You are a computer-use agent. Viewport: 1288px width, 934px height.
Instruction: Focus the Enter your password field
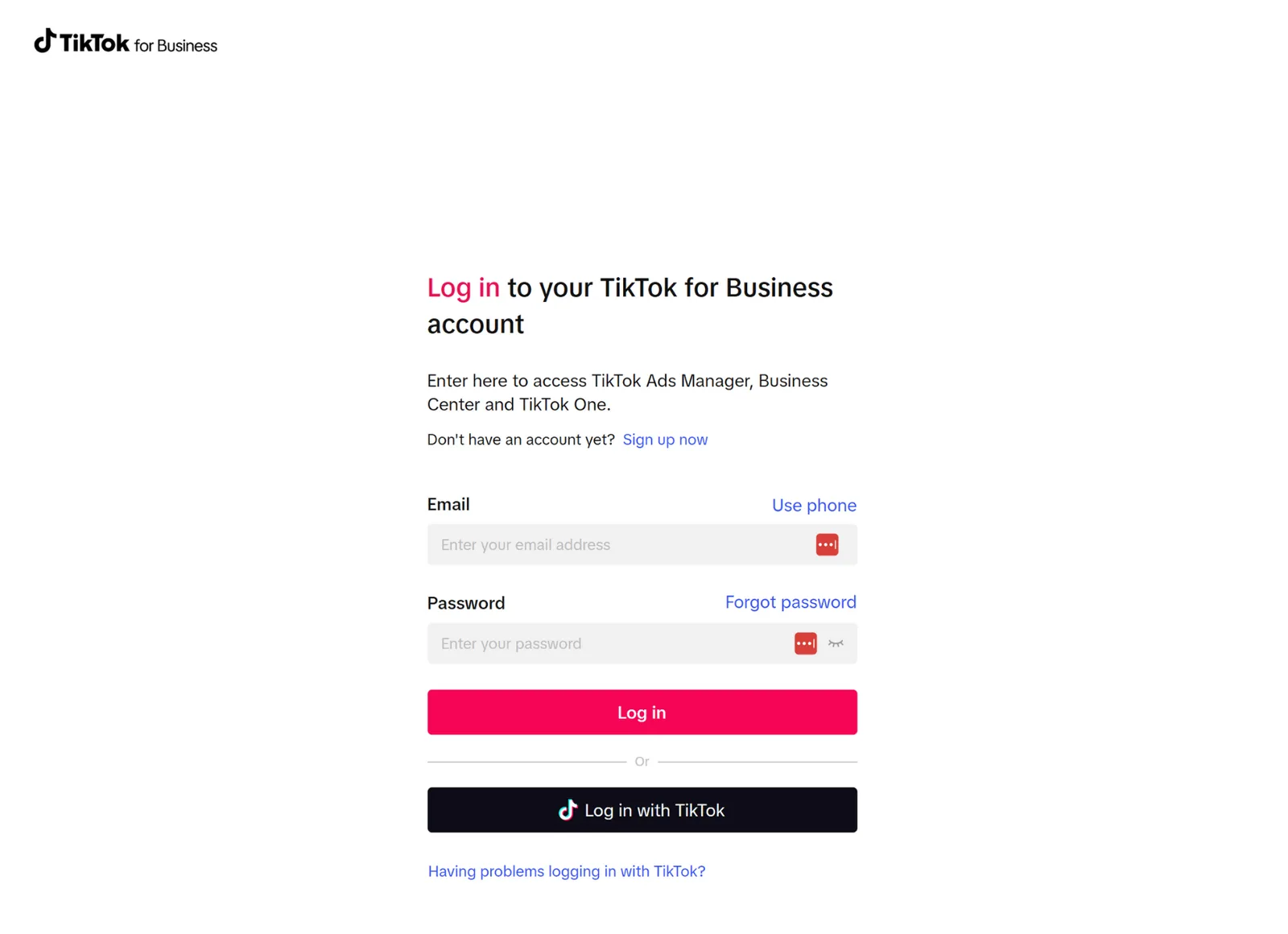click(x=608, y=643)
